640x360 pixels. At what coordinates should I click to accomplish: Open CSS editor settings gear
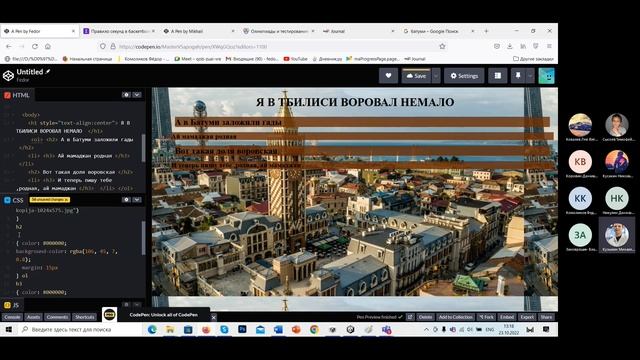click(126, 200)
